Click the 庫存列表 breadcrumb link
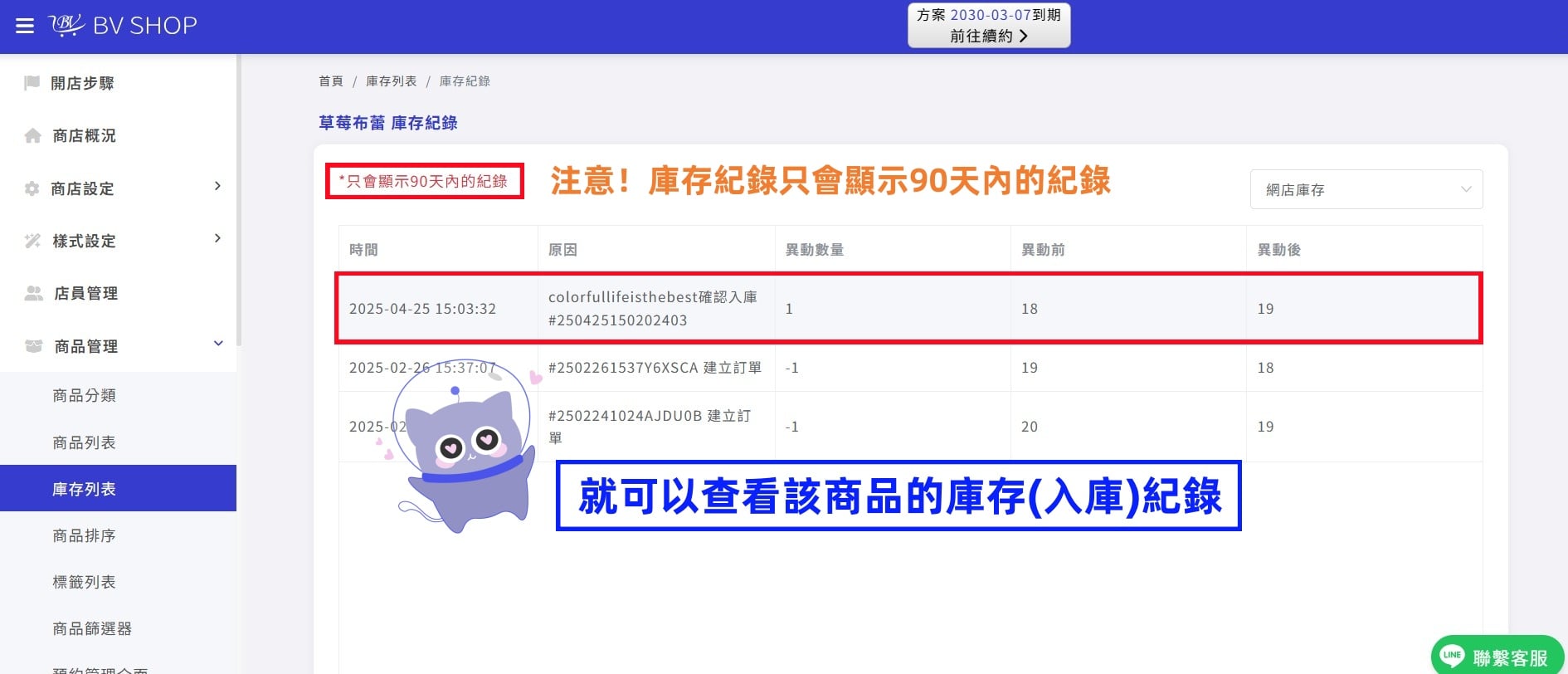Image resolution: width=1568 pixels, height=674 pixels. coord(391,81)
